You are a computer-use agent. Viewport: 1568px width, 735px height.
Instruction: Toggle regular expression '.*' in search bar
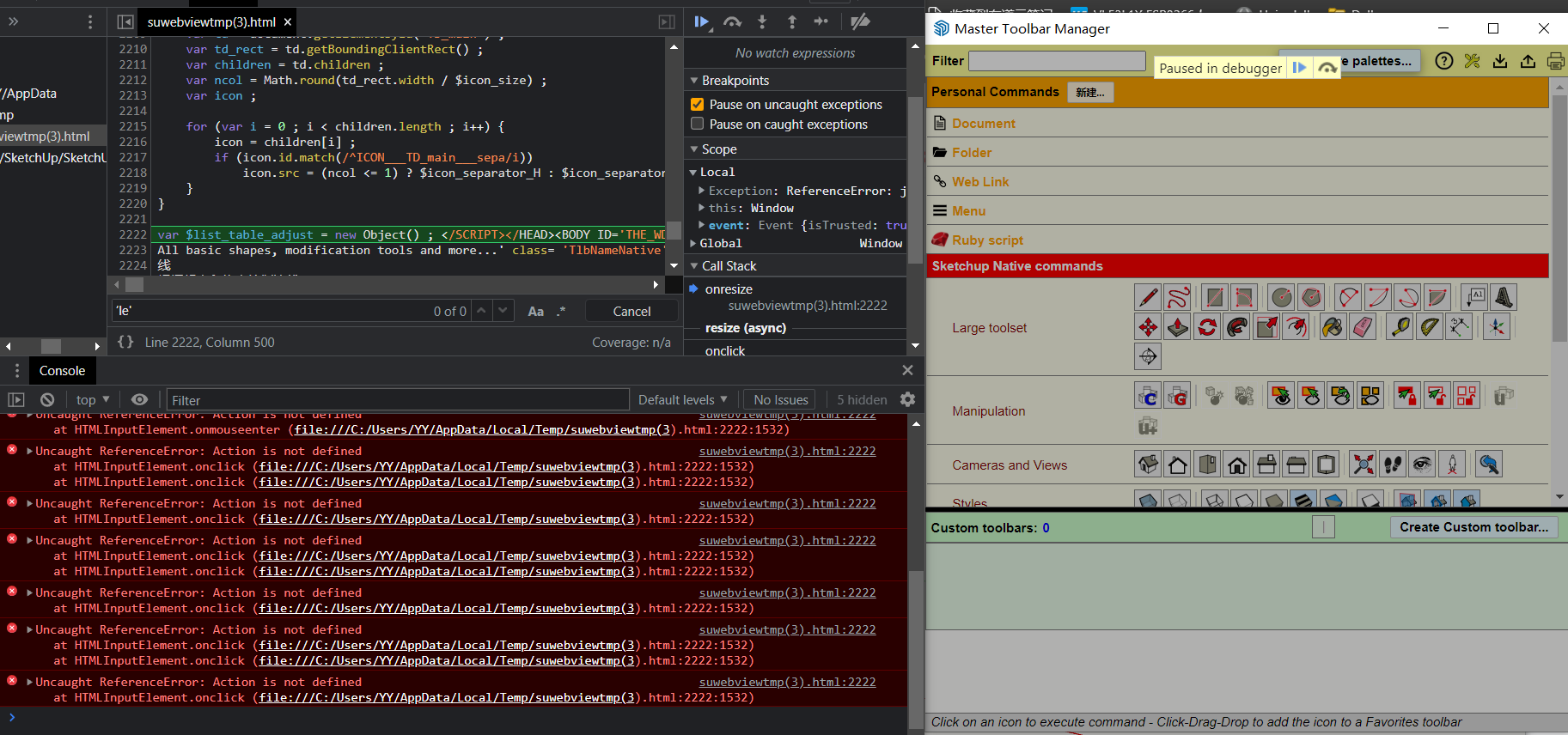[x=561, y=311]
